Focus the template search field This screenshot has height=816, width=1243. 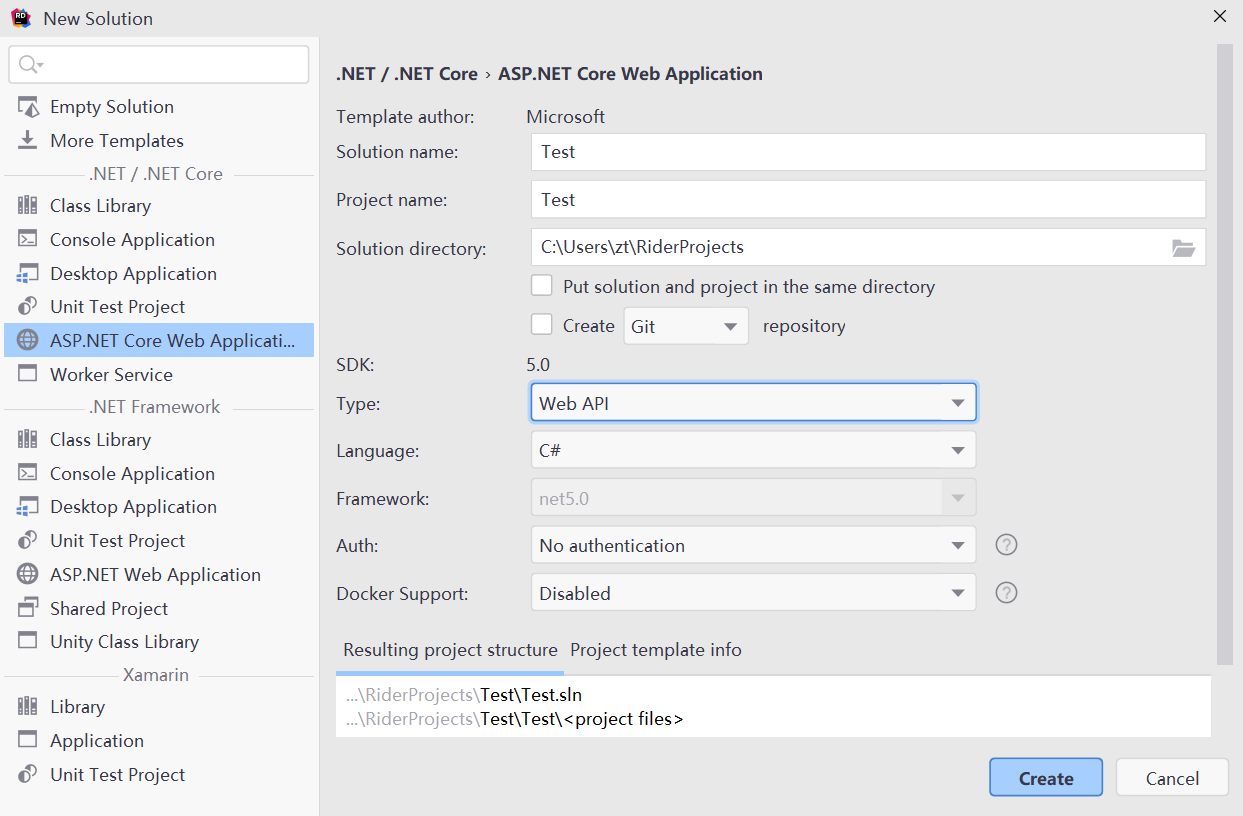tap(159, 65)
